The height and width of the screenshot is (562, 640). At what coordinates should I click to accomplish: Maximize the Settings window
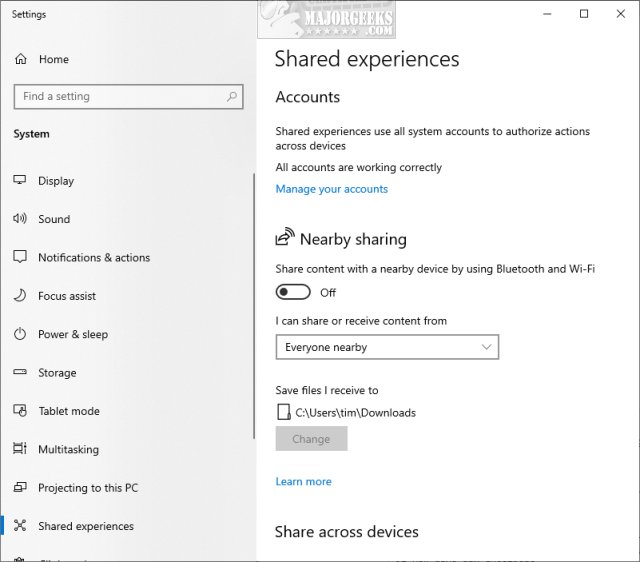[x=584, y=14]
